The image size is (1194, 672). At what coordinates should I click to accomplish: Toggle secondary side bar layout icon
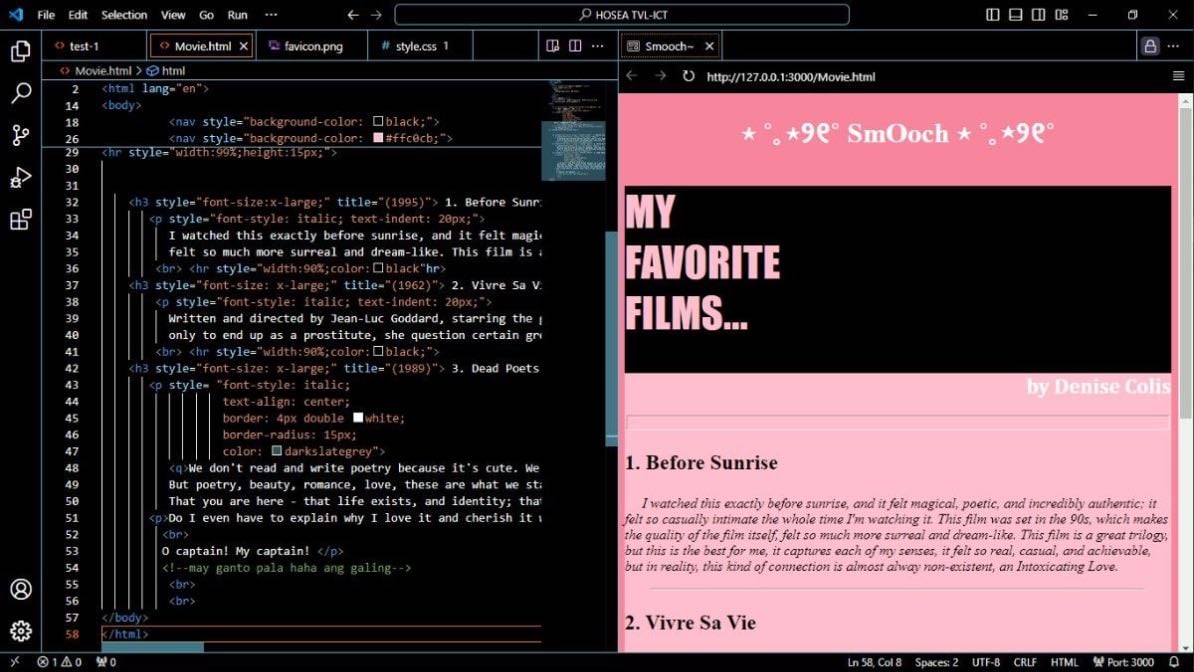1038,14
